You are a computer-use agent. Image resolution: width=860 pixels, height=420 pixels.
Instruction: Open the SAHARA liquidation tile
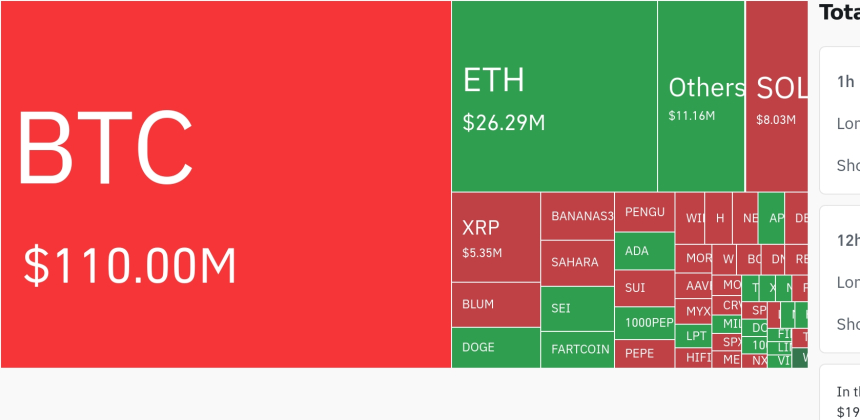point(577,263)
